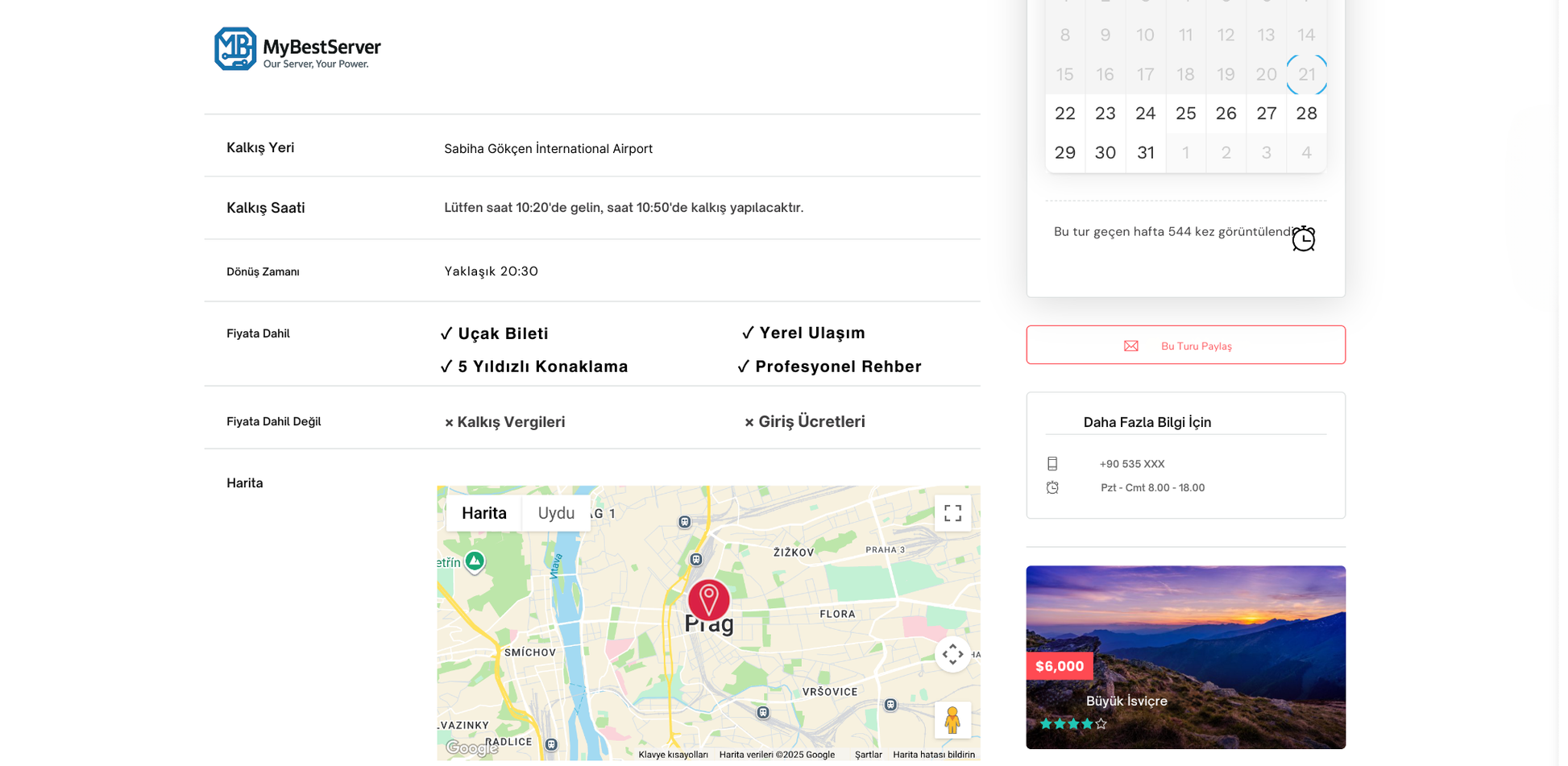Click the $6,000 price tag
The width and height of the screenshot is (1568, 766).
click(1060, 666)
